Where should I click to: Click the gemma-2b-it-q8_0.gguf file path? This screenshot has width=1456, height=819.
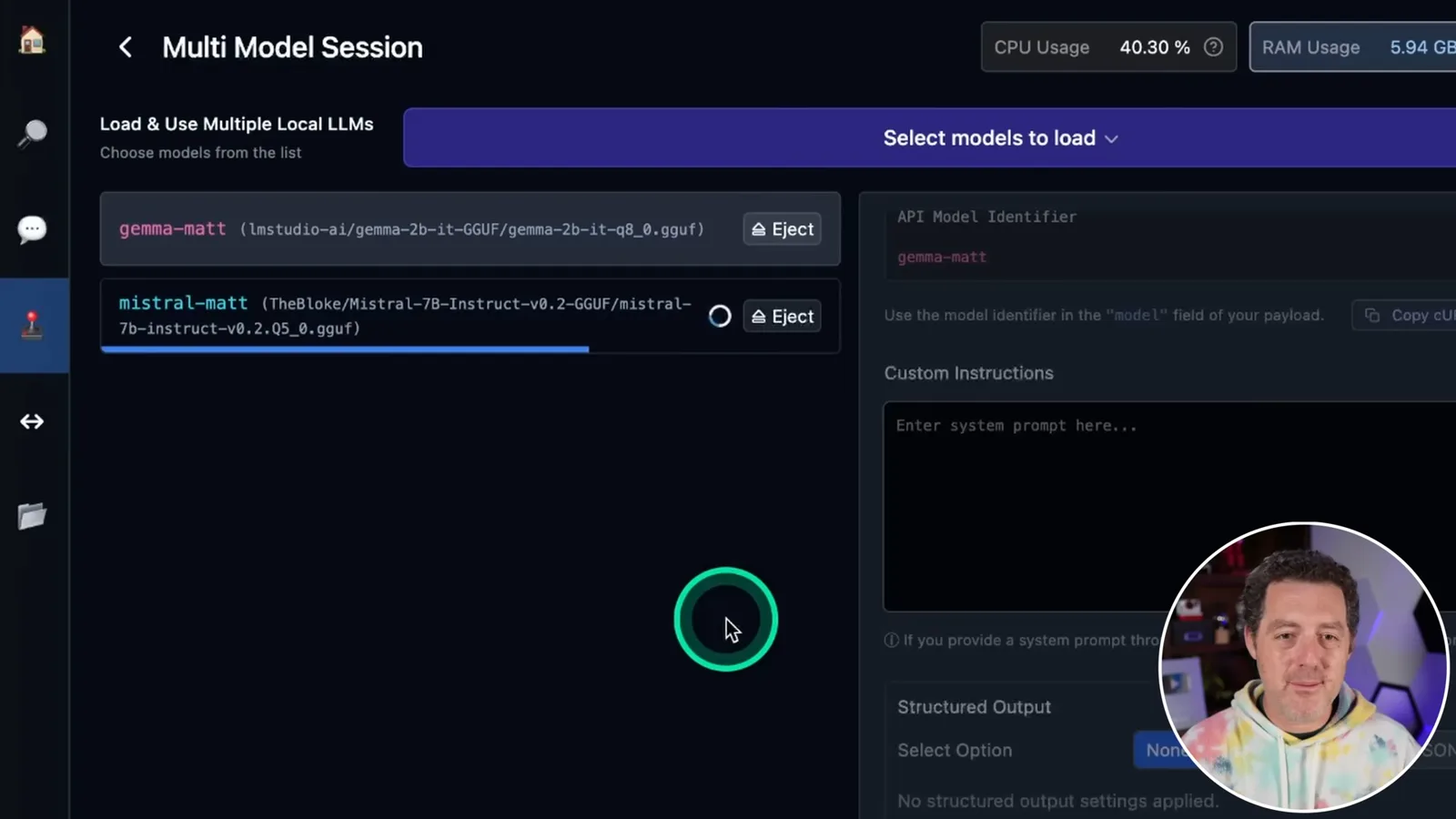tap(472, 229)
